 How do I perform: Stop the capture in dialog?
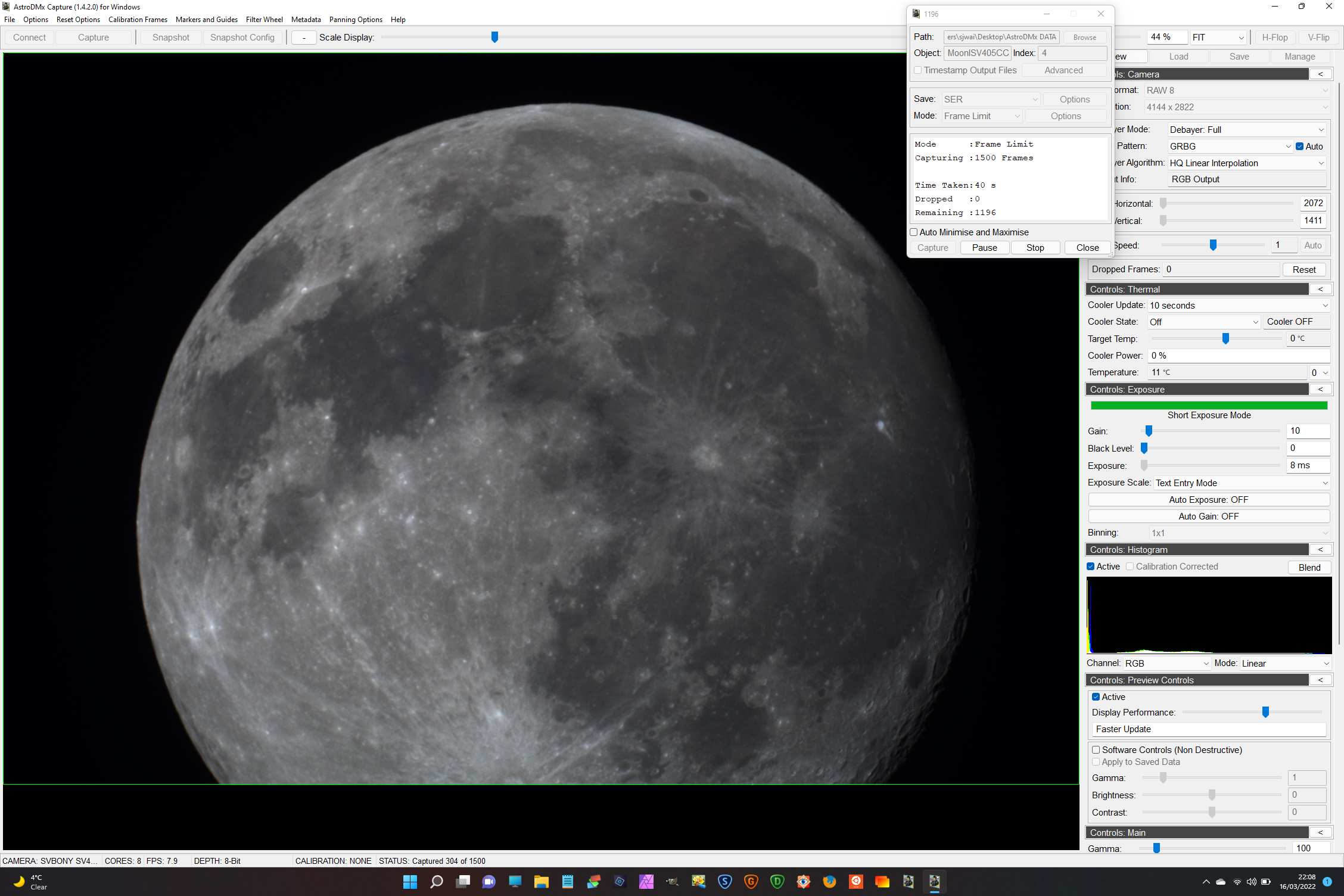(1035, 248)
